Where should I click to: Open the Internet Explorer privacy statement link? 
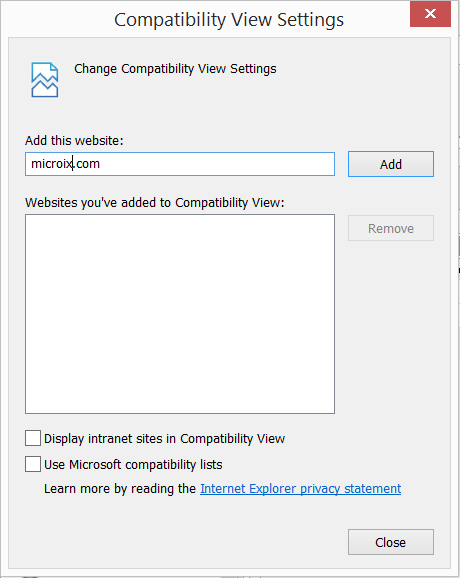(x=300, y=489)
